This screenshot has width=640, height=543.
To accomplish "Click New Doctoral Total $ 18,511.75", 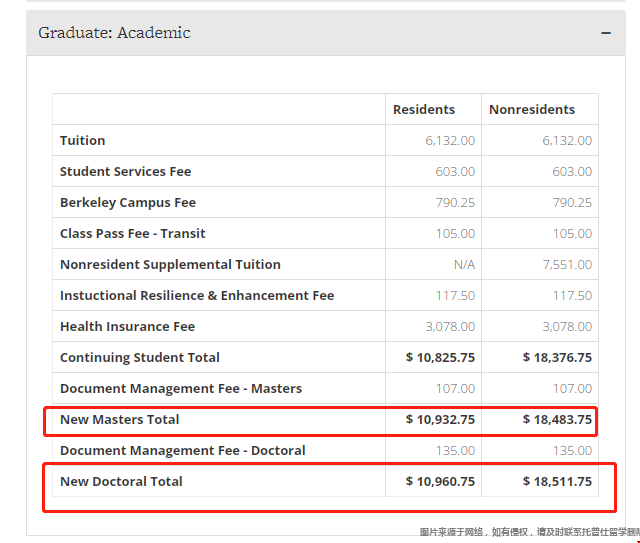I will click(557, 482).
